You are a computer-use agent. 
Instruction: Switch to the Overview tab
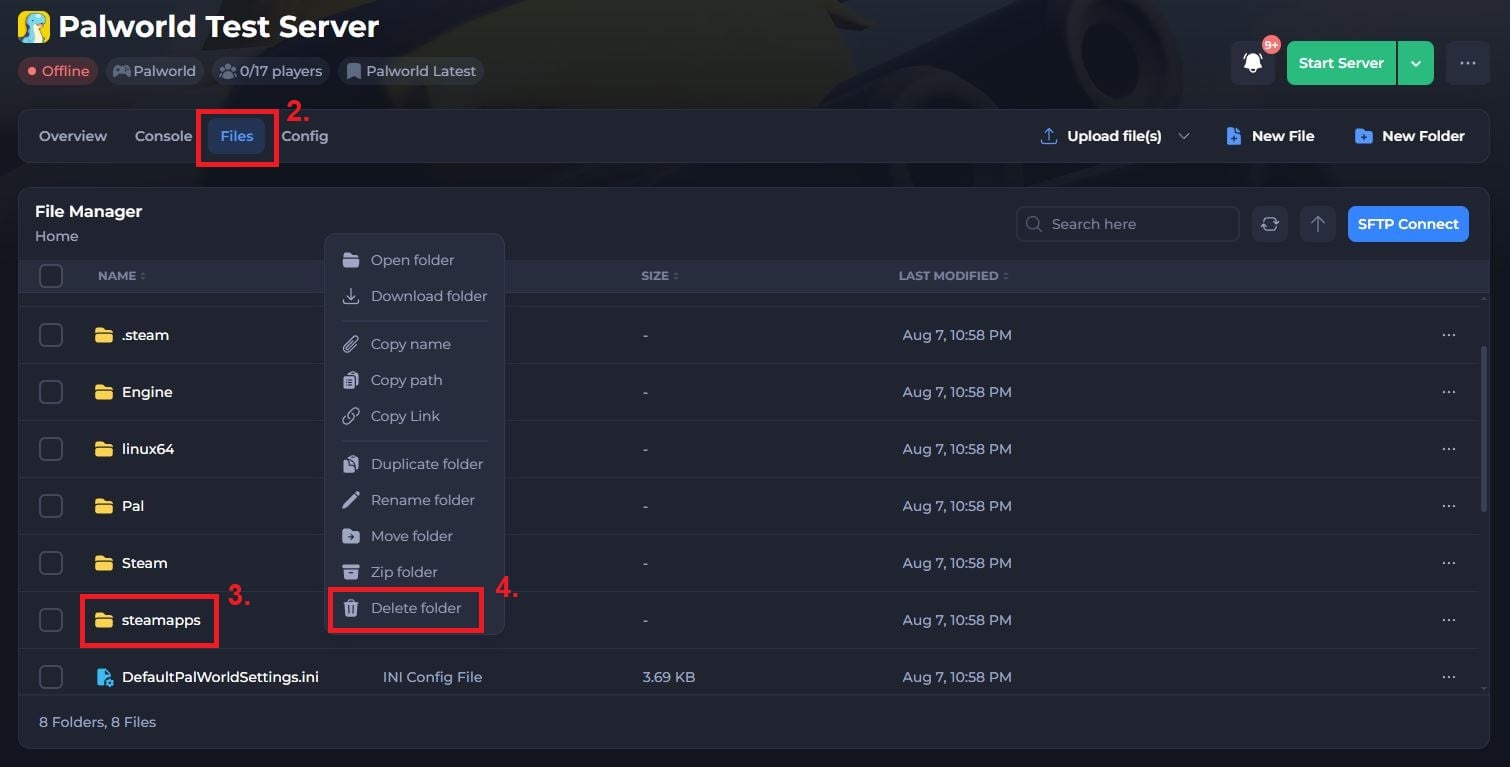73,136
